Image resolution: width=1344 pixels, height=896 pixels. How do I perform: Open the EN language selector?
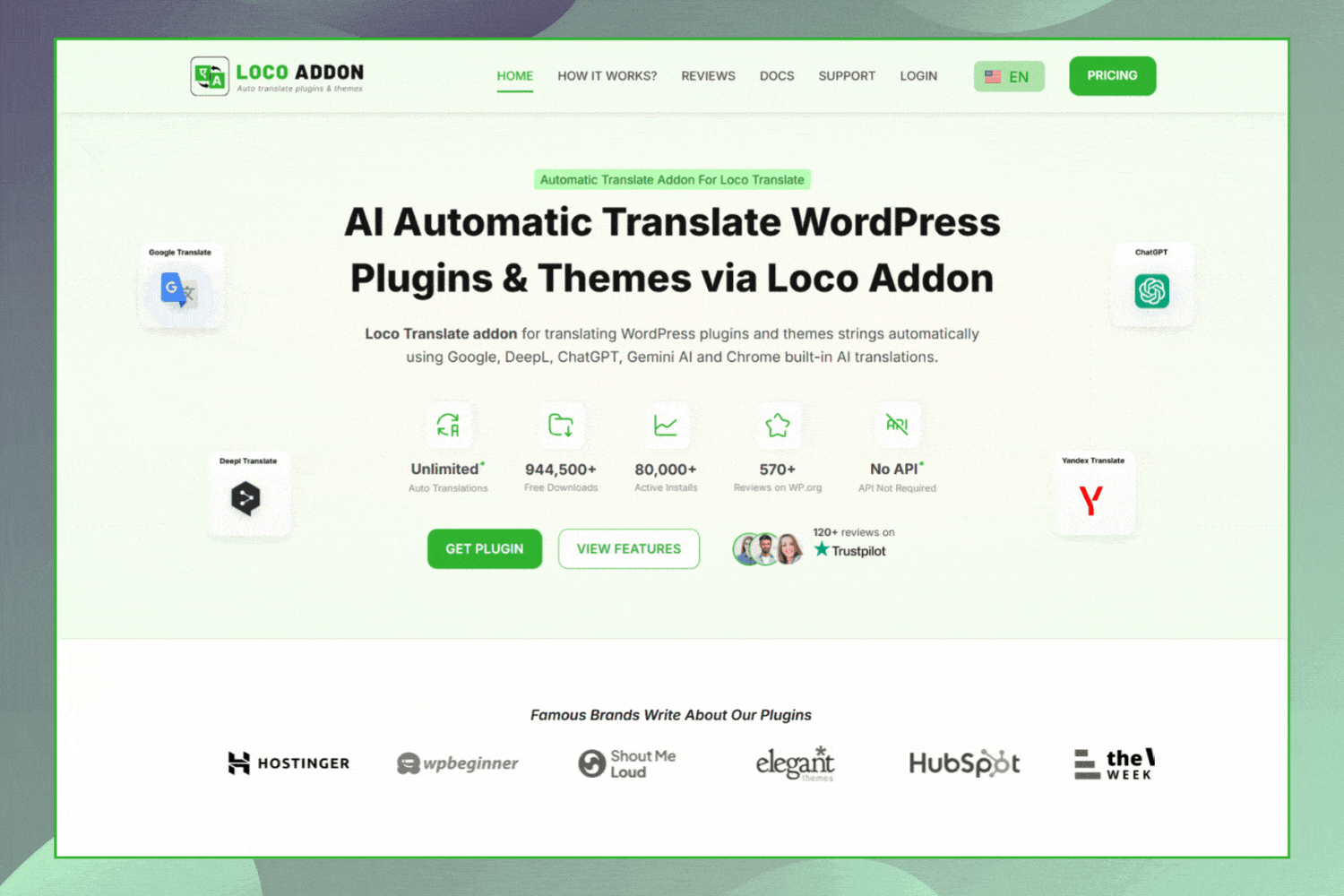click(x=1009, y=76)
